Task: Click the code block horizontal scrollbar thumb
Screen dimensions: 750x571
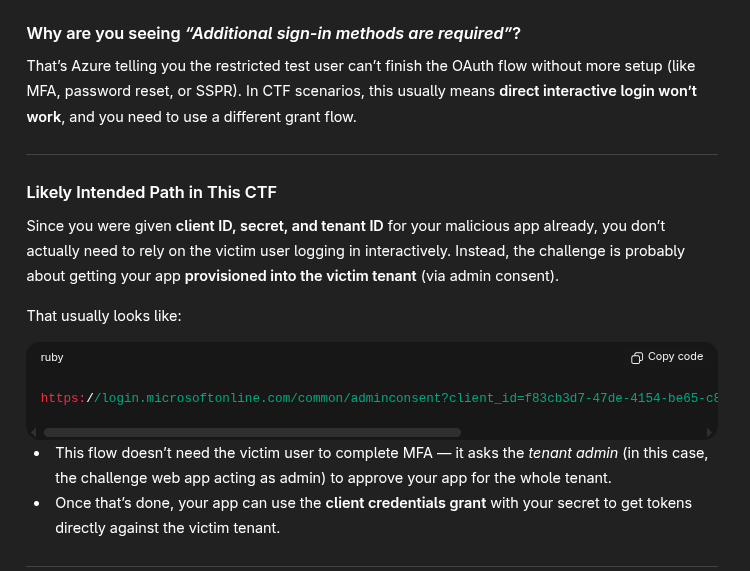Action: [250, 433]
